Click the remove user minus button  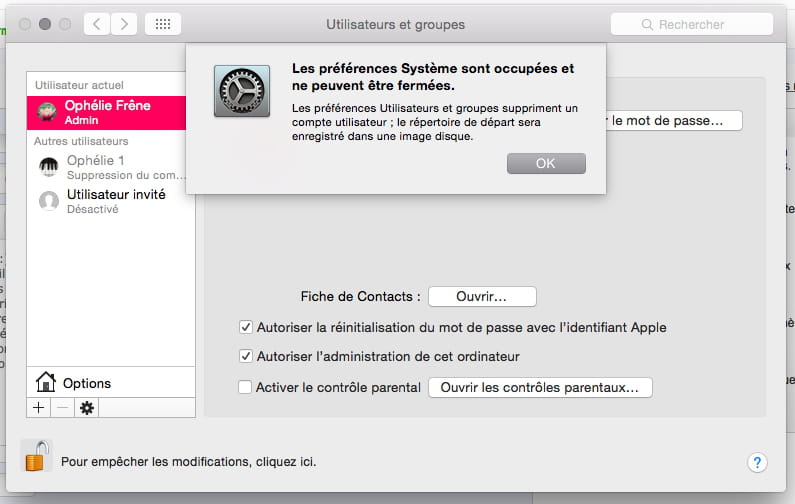tap(62, 408)
